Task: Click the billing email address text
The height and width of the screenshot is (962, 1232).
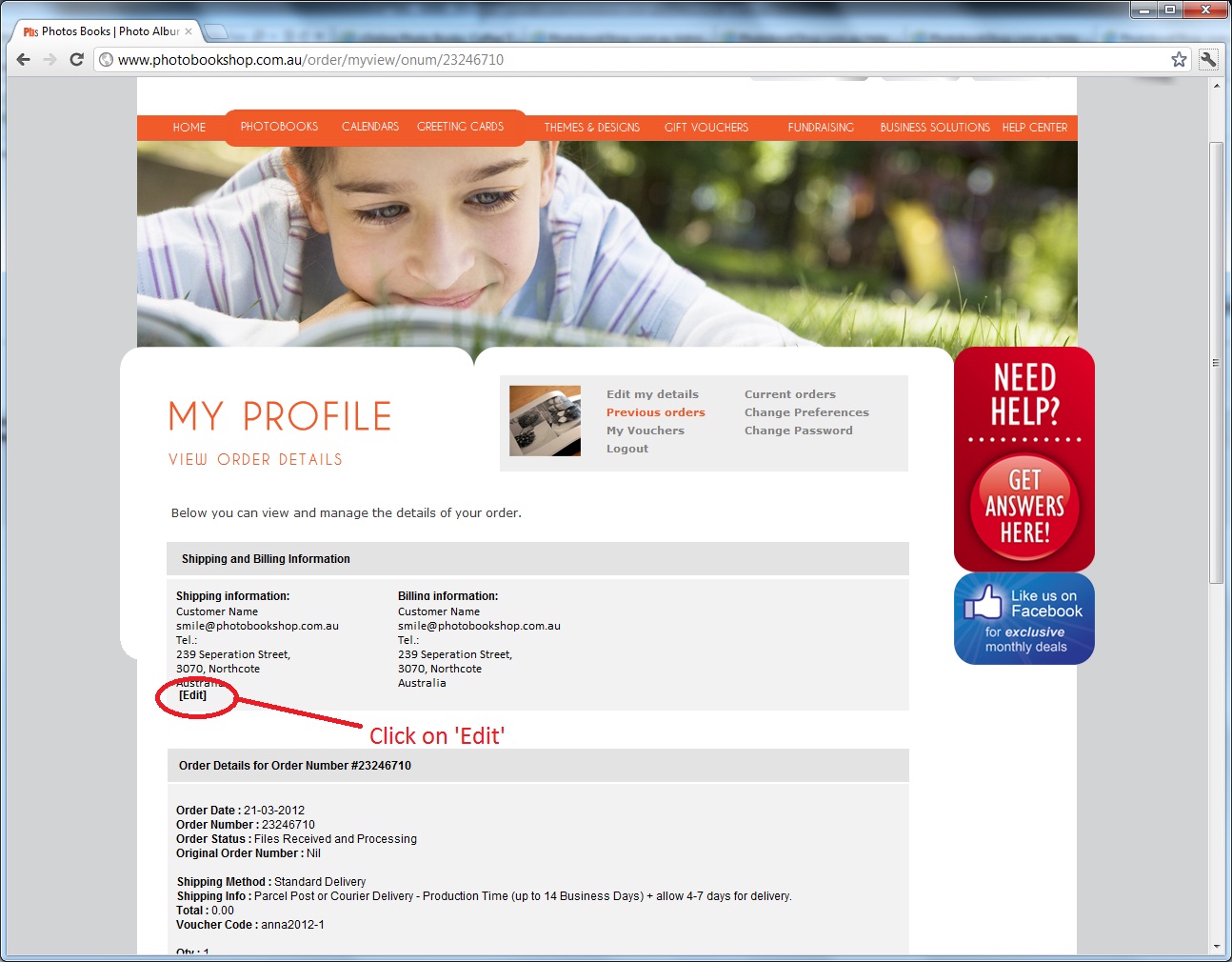Action: [479, 626]
